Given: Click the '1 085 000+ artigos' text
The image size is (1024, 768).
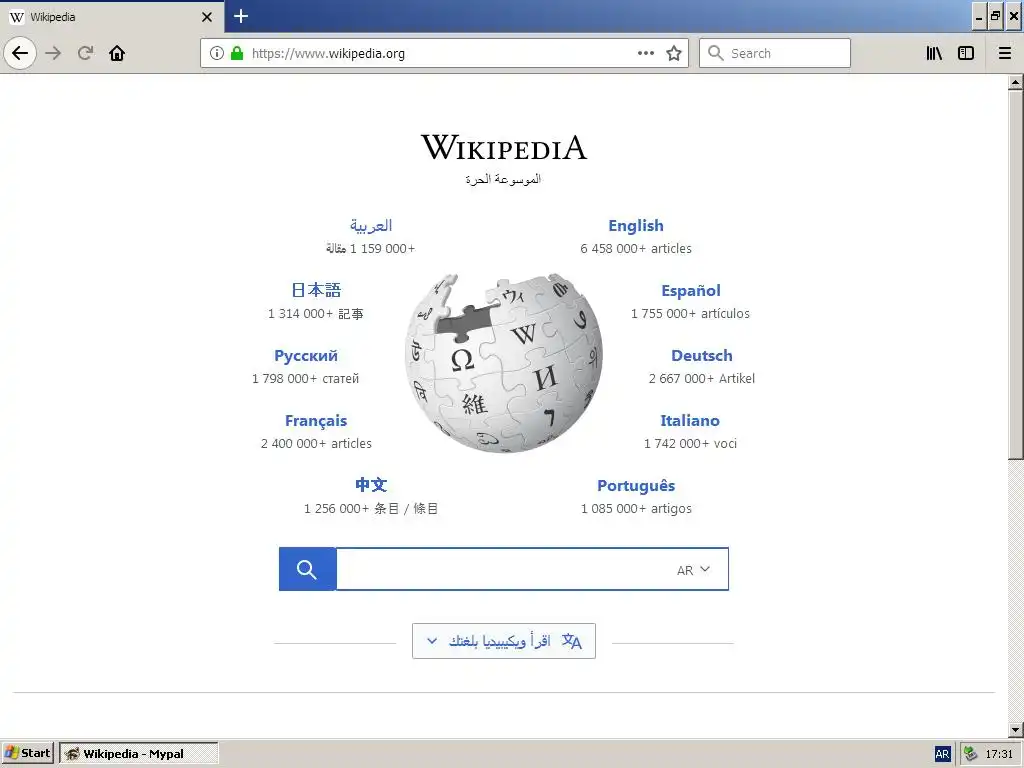Looking at the screenshot, I should click(x=636, y=509).
